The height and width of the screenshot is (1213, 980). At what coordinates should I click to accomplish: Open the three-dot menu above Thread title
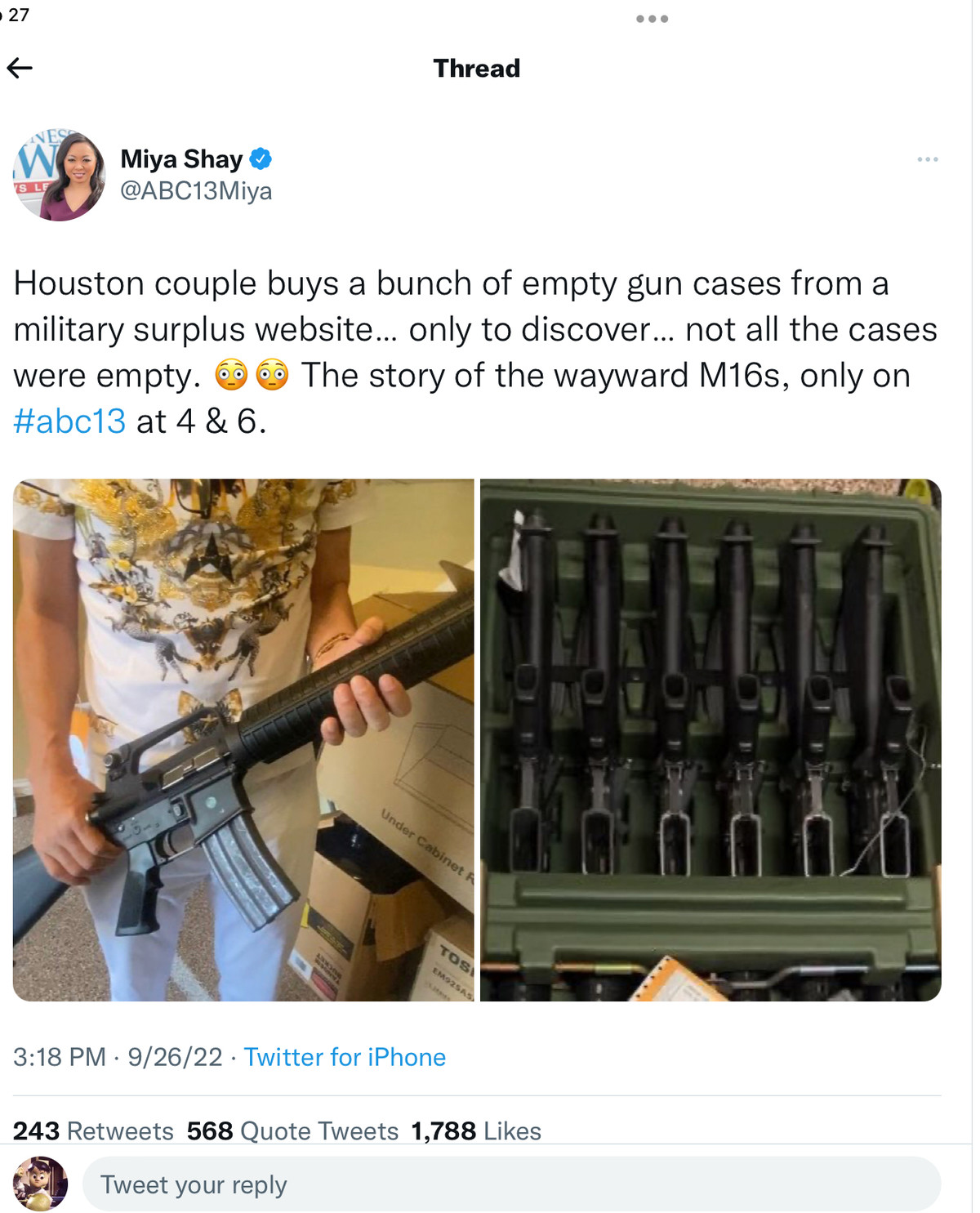tap(652, 19)
